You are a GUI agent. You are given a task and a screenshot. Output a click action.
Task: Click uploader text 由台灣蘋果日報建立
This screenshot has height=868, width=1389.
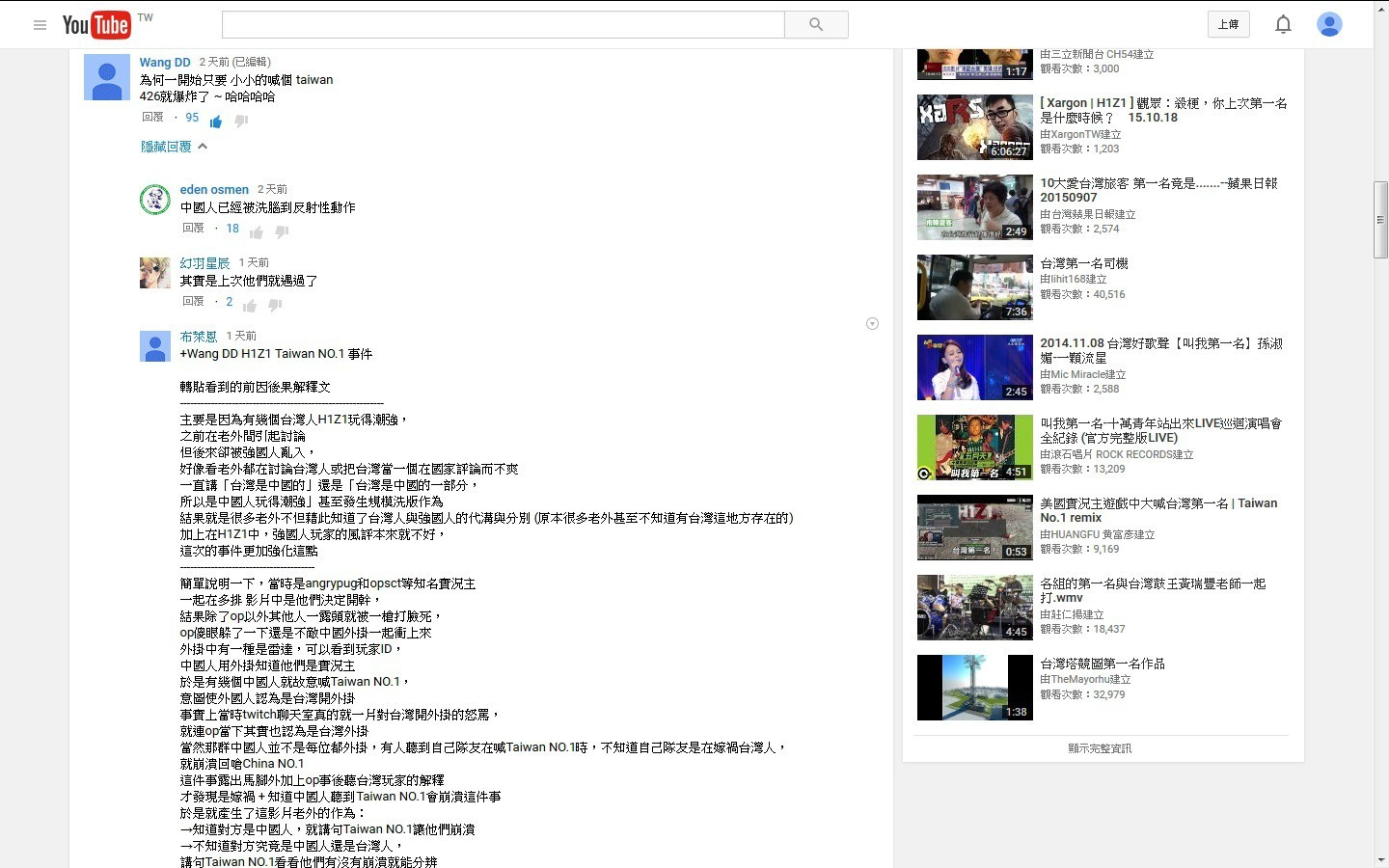pyautogui.click(x=1088, y=214)
